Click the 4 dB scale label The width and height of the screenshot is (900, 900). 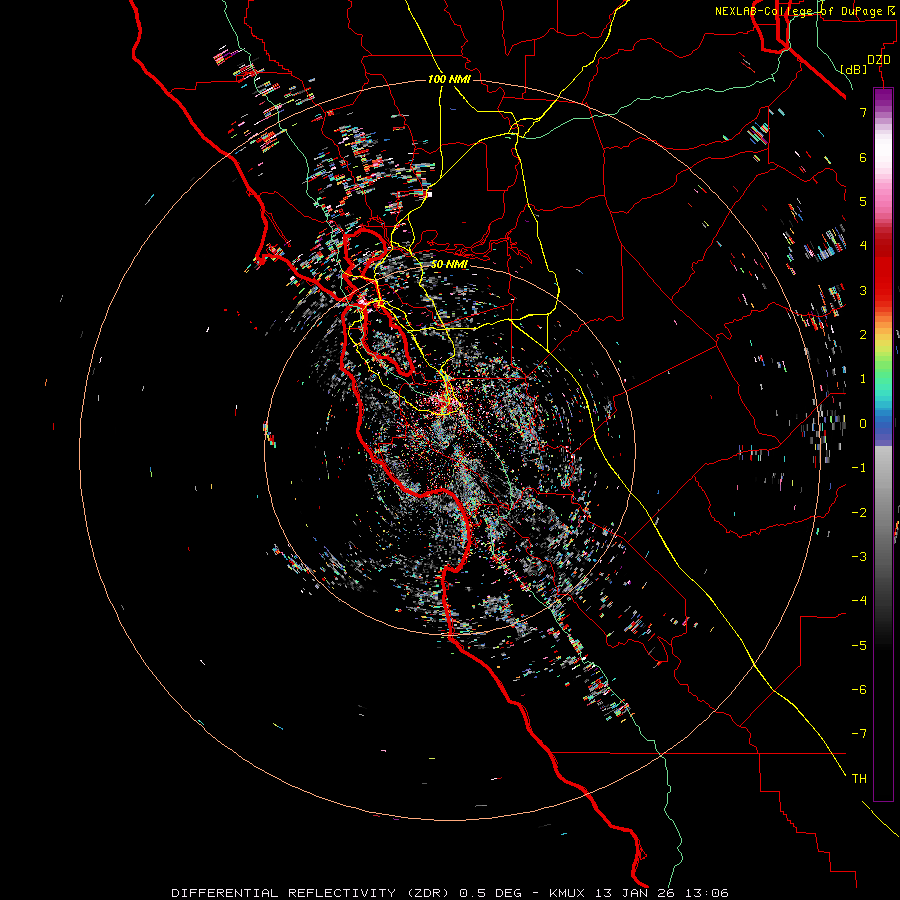point(863,246)
